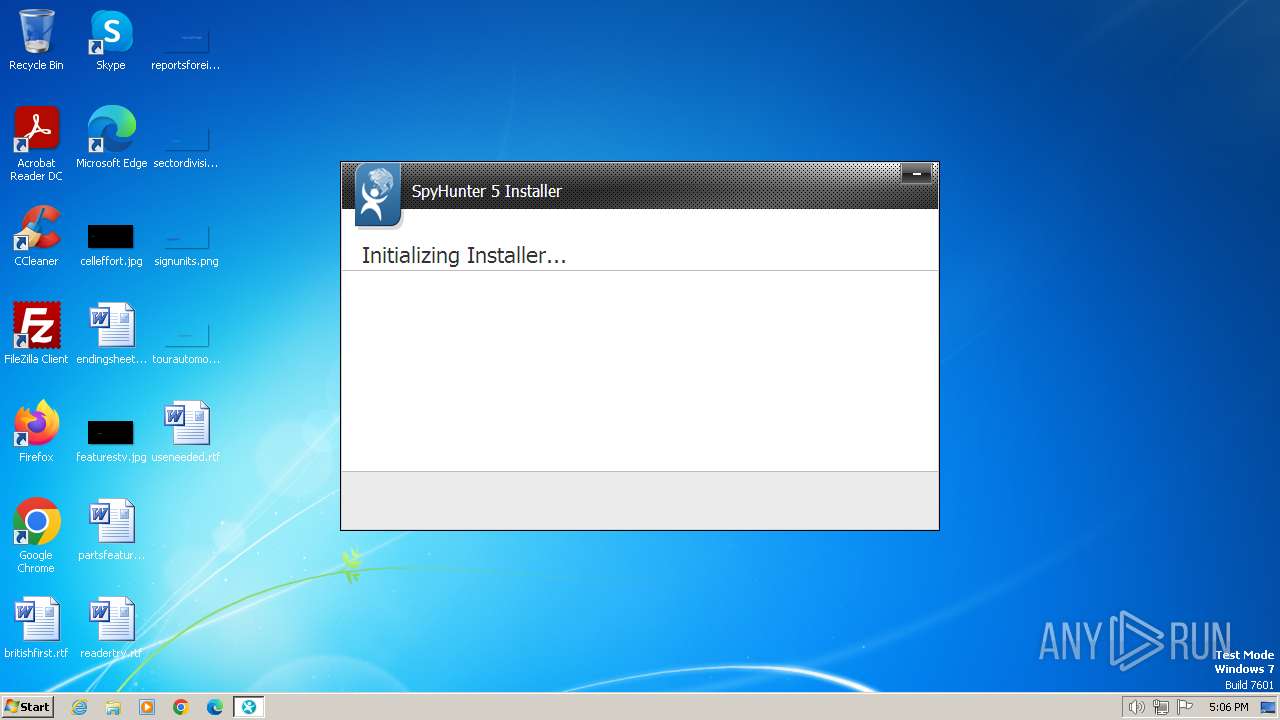Select the readertry.rtf document

click(111, 628)
